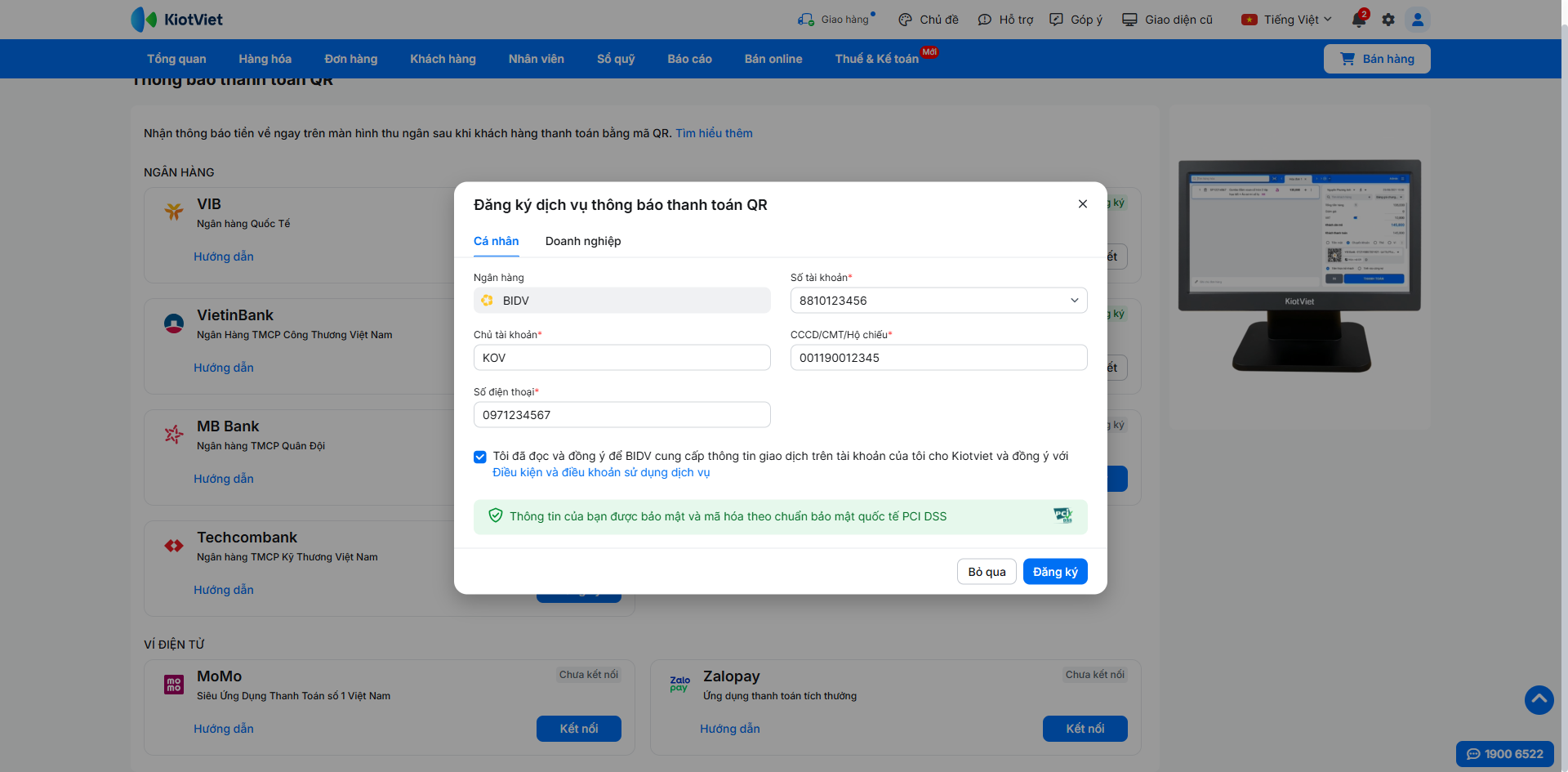The height and width of the screenshot is (772, 1568).
Task: Open the Hàng hóa menu
Action: click(x=265, y=59)
